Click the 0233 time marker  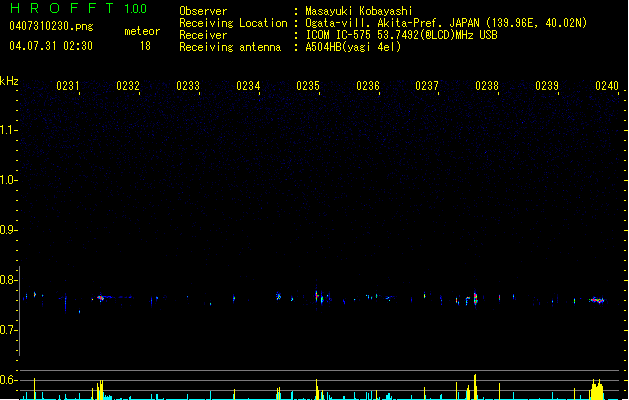tap(188, 86)
